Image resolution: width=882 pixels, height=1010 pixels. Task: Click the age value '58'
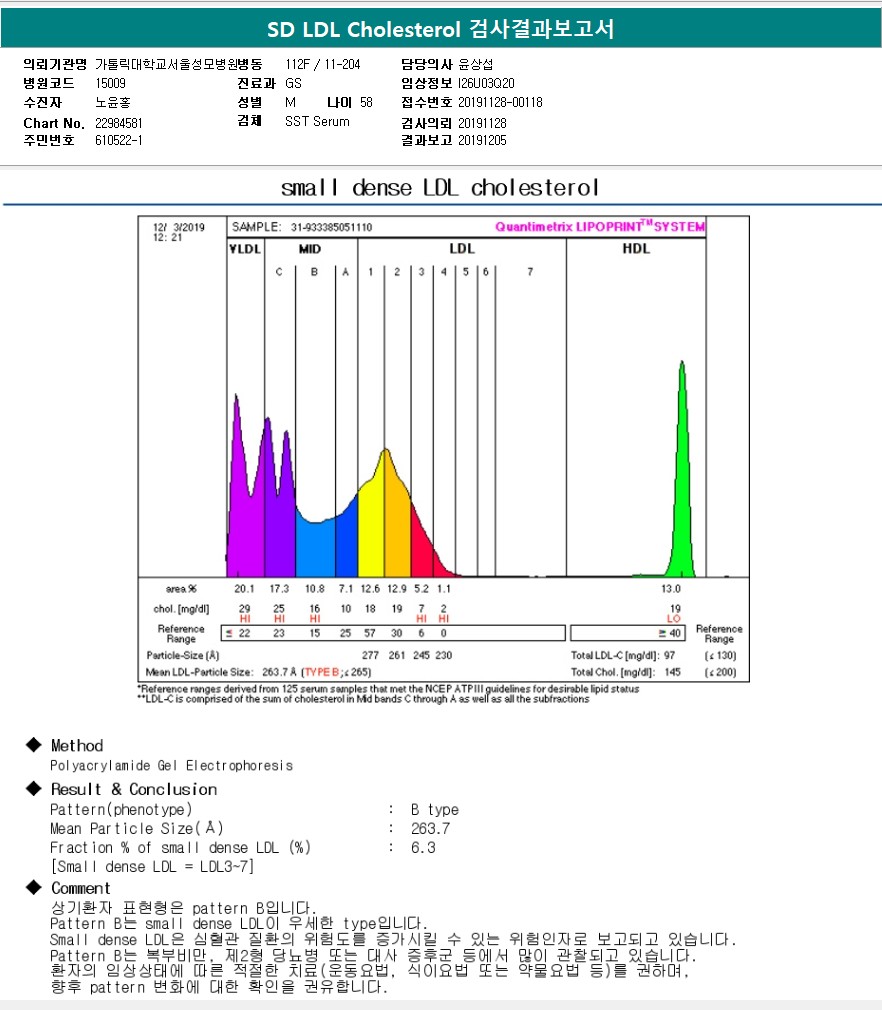point(367,102)
